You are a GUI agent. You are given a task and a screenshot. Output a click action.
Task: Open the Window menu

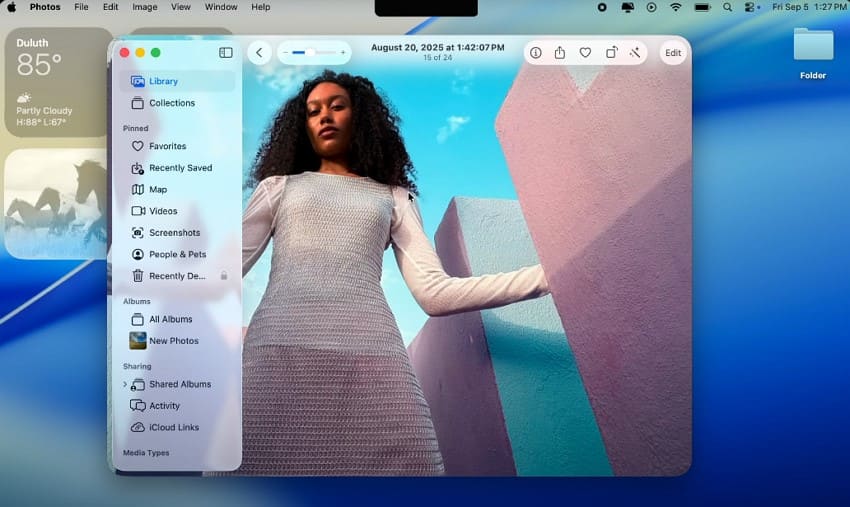click(x=221, y=7)
